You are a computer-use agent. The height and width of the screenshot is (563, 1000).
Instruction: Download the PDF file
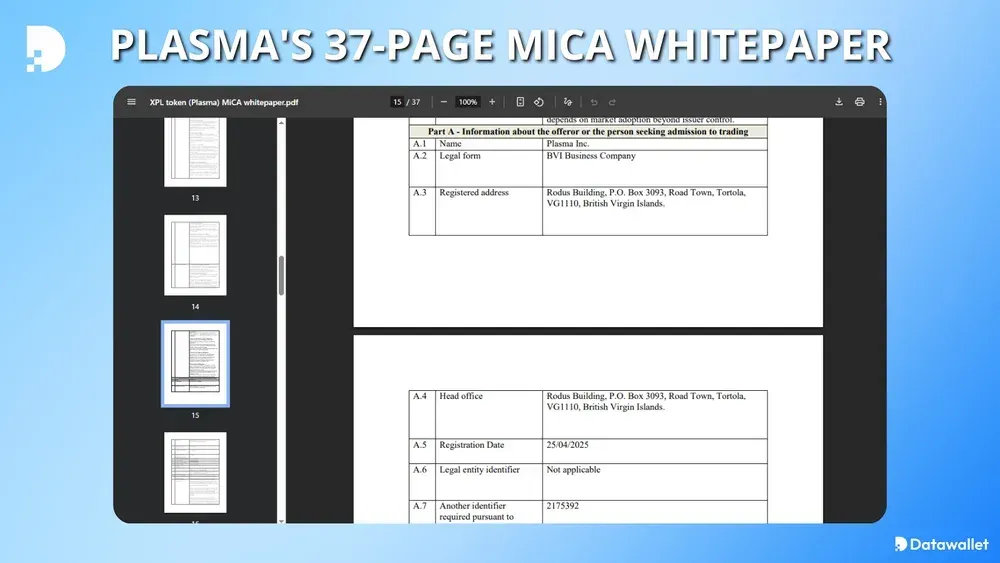(x=839, y=102)
